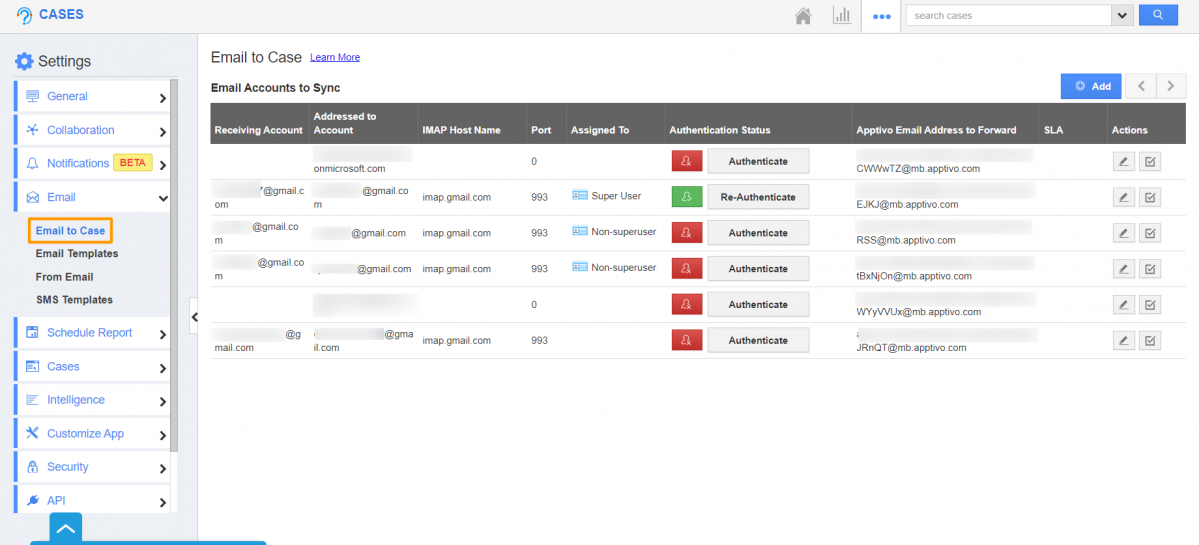Screen dimensions: 1199x545
Task: Expand the General settings section
Action: [x=92, y=97]
